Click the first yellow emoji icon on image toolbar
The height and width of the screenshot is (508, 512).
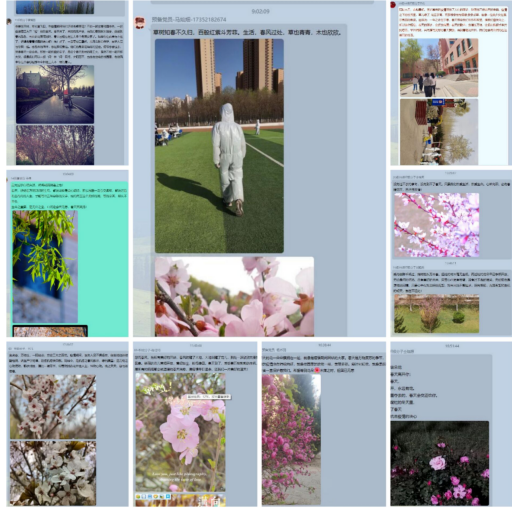tap(138, 497)
